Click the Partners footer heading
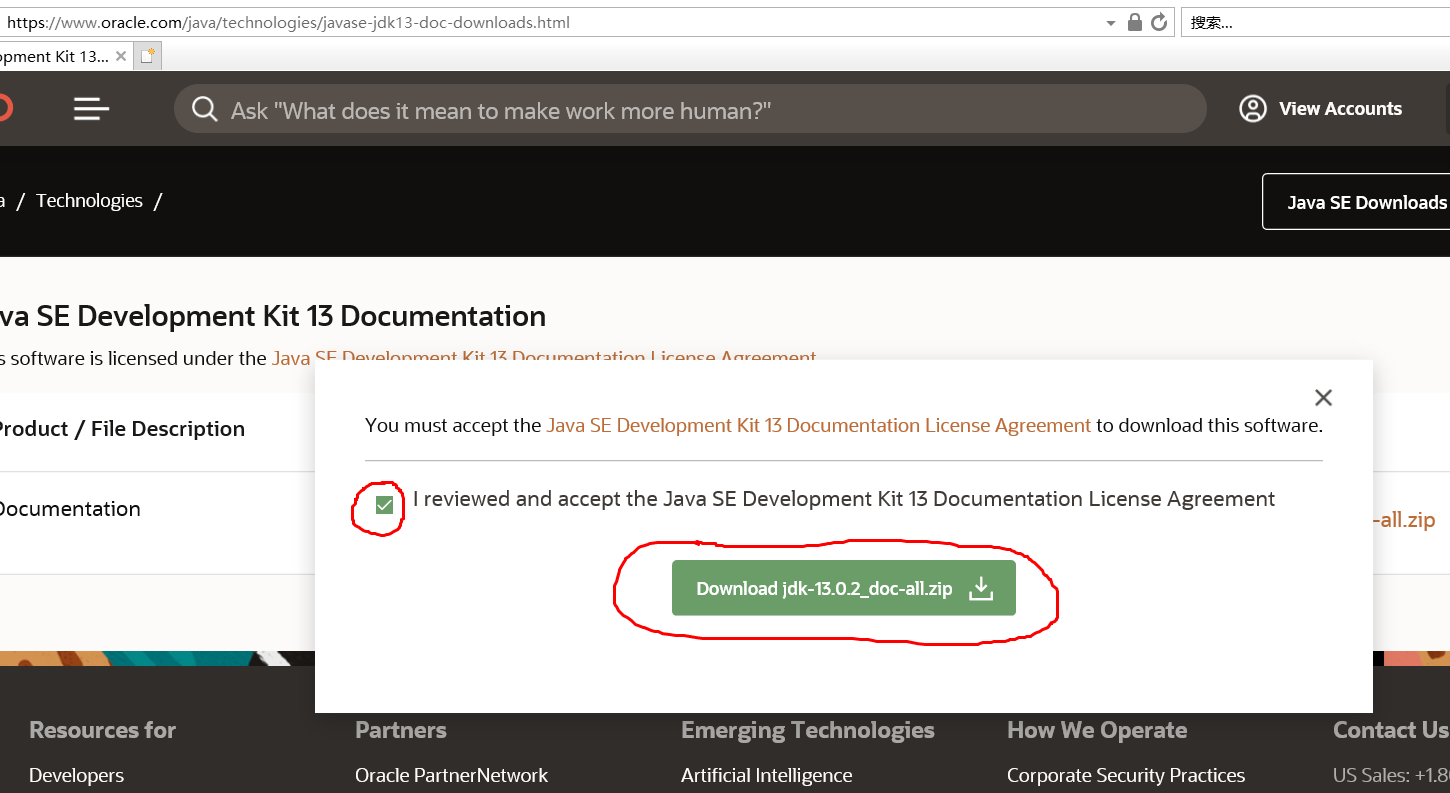1450x793 pixels. 400,730
